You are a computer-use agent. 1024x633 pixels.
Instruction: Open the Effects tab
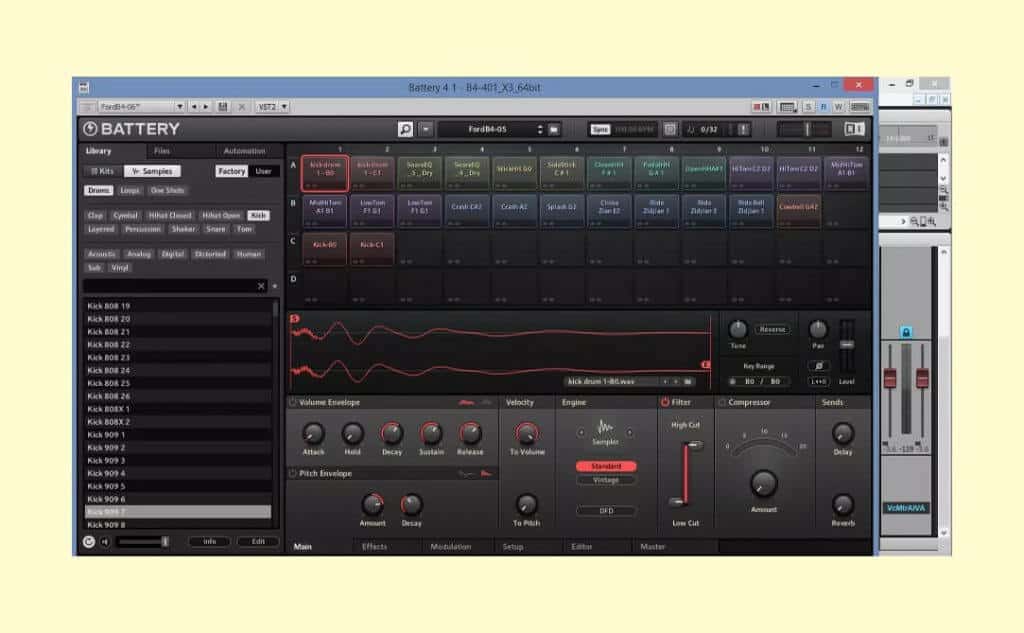374,547
